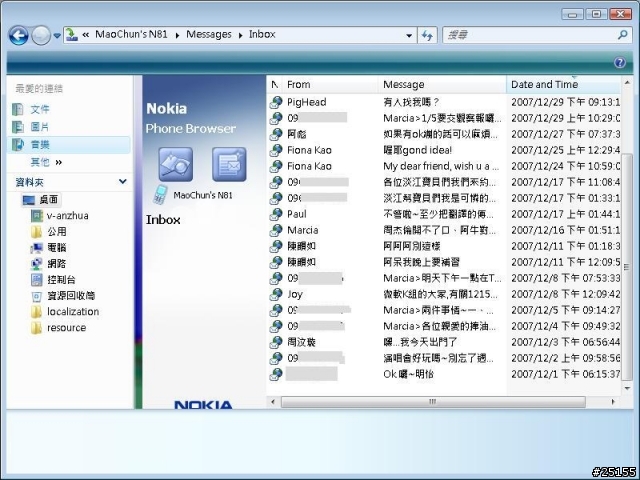
Task: Open the 圖片 favorite link
Action: pyautogui.click(x=40, y=127)
